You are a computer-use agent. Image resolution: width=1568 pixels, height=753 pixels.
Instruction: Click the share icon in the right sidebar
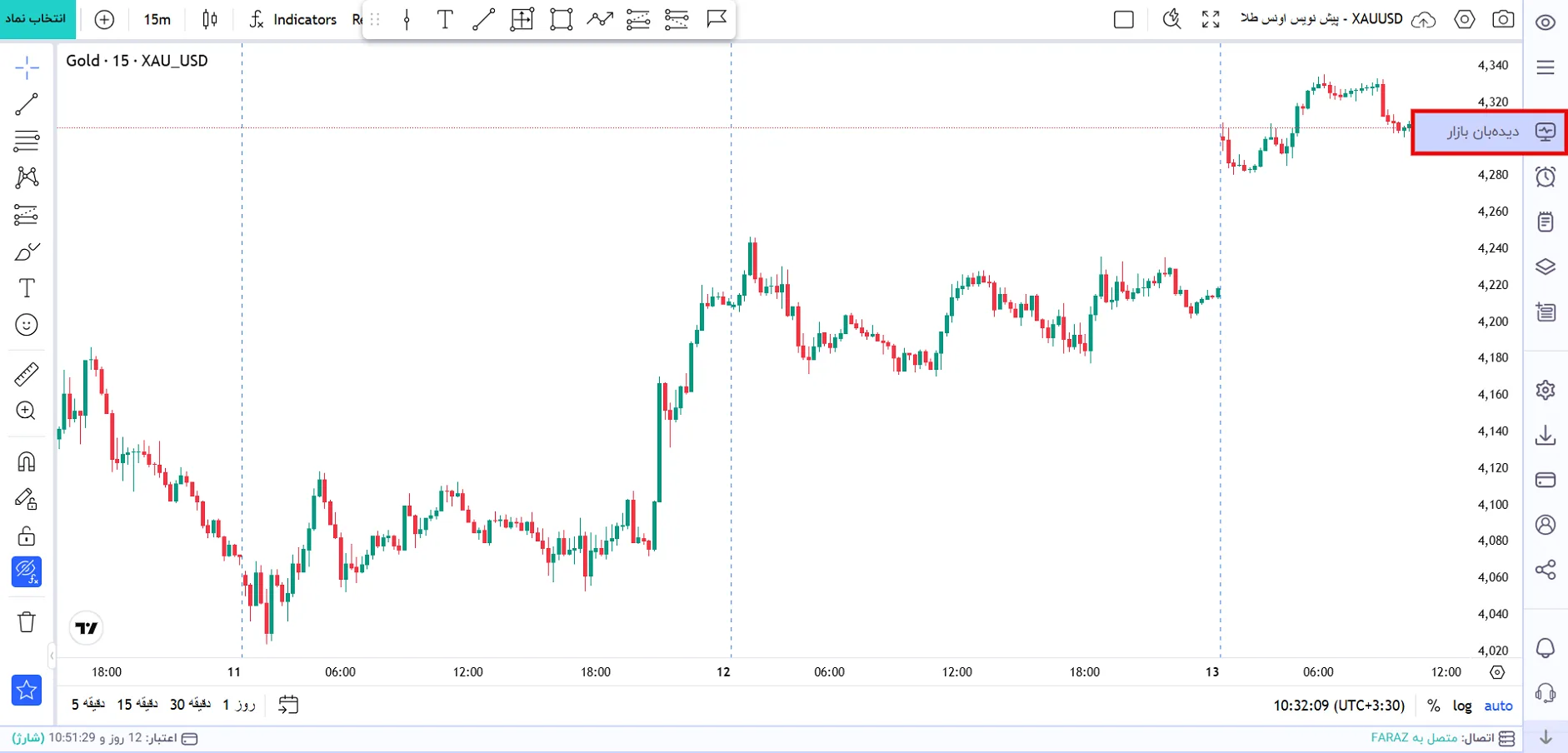[x=1546, y=570]
